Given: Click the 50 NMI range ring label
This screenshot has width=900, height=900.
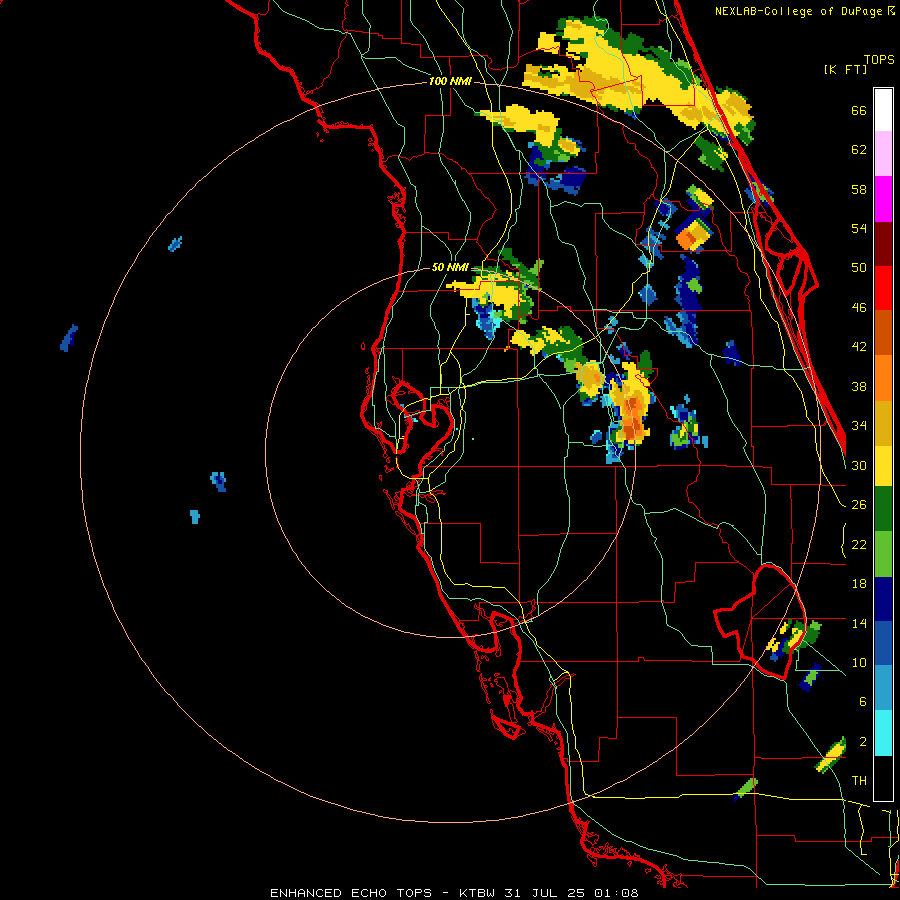Looking at the screenshot, I should pos(450,267).
